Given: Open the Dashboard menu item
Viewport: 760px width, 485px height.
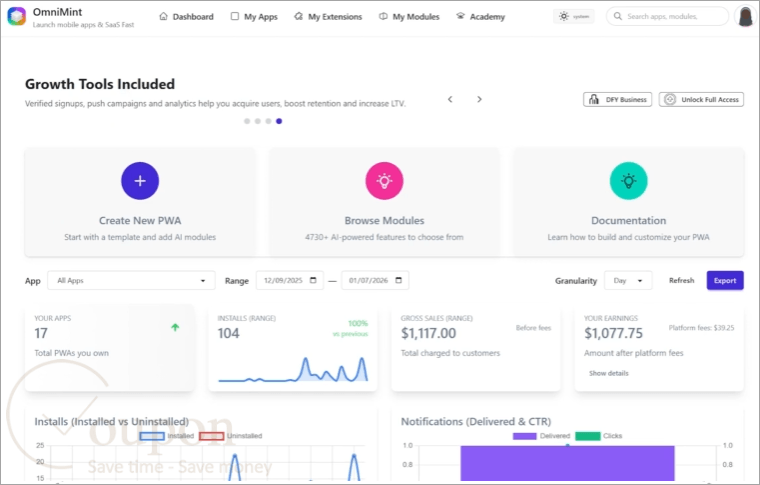Looking at the screenshot, I should [186, 16].
